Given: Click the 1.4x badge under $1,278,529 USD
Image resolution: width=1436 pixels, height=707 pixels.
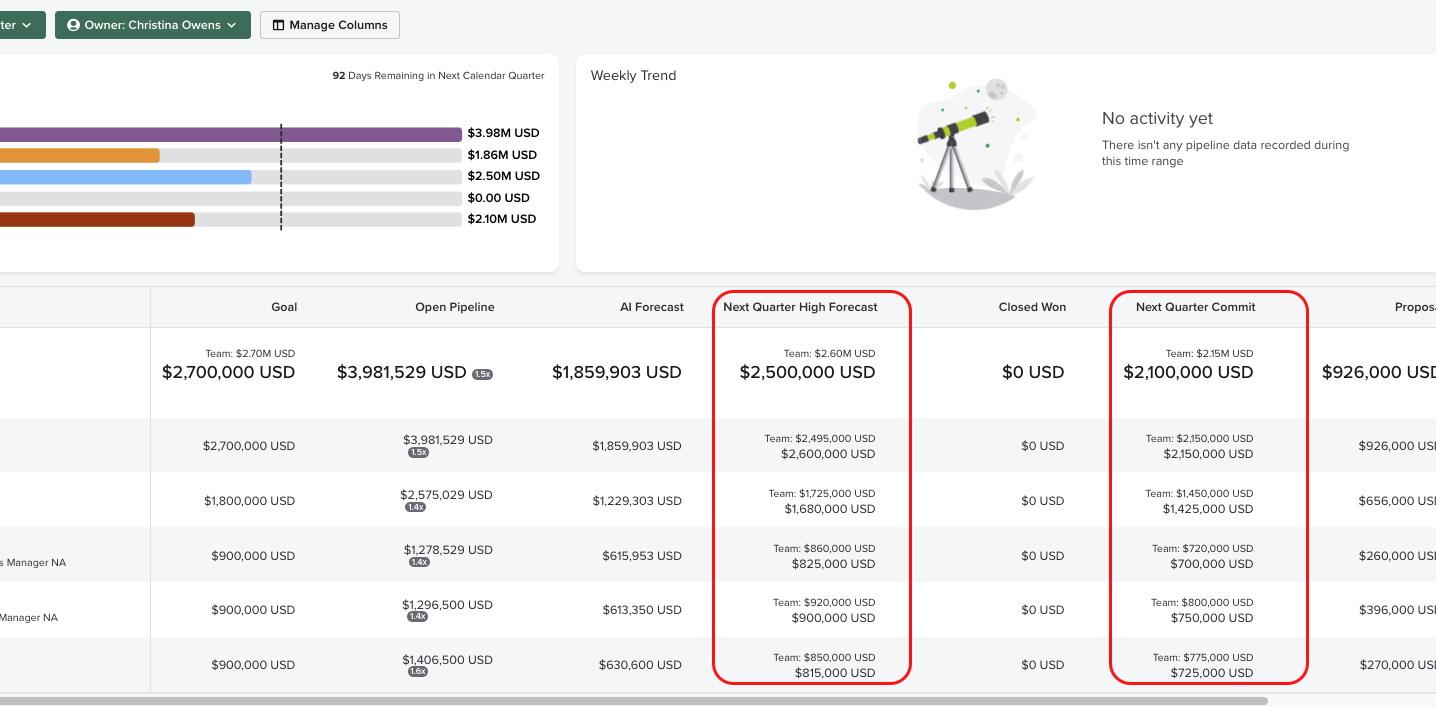Looking at the screenshot, I should click(x=418, y=562).
